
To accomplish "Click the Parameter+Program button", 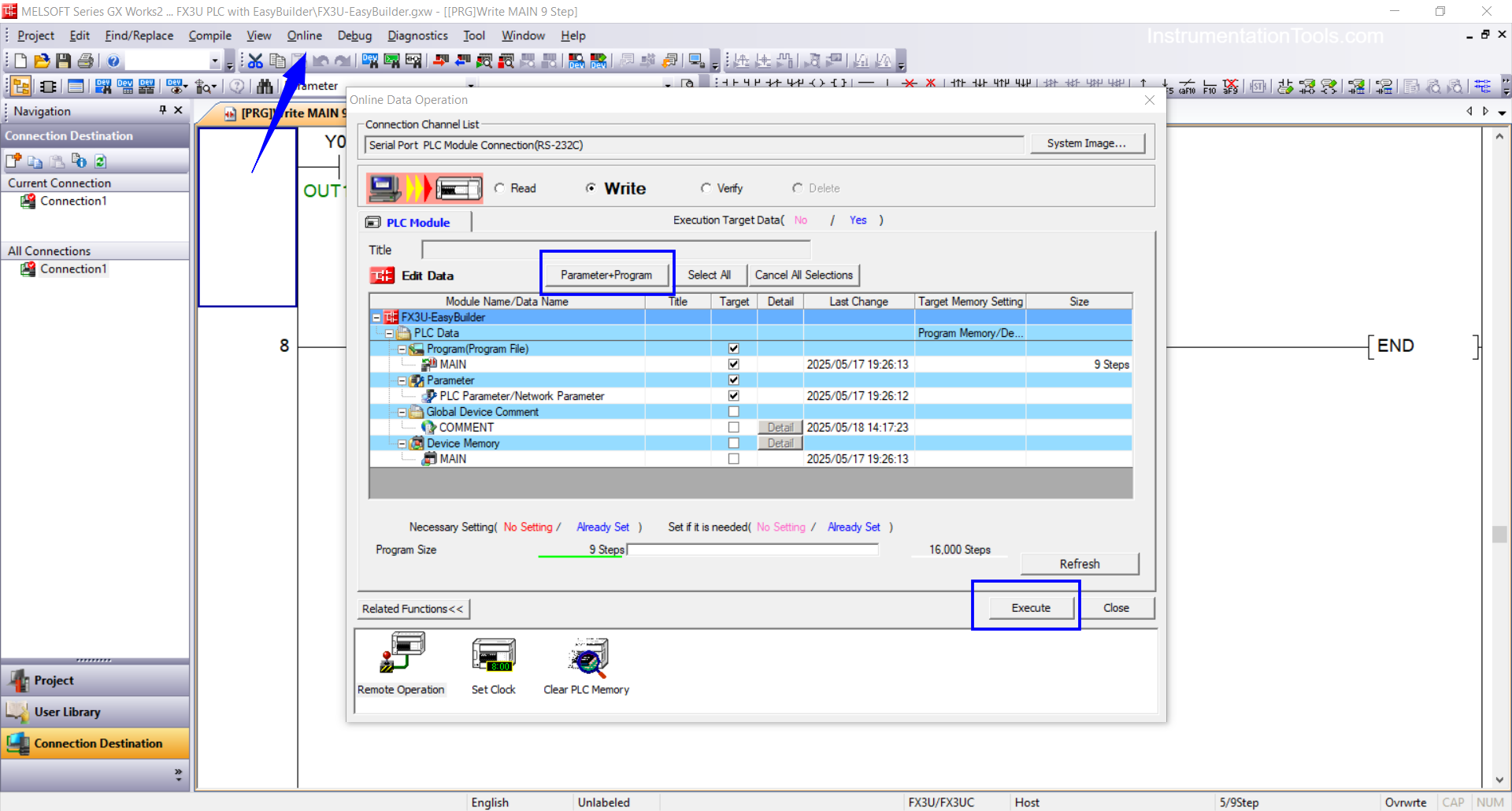I will (606, 275).
